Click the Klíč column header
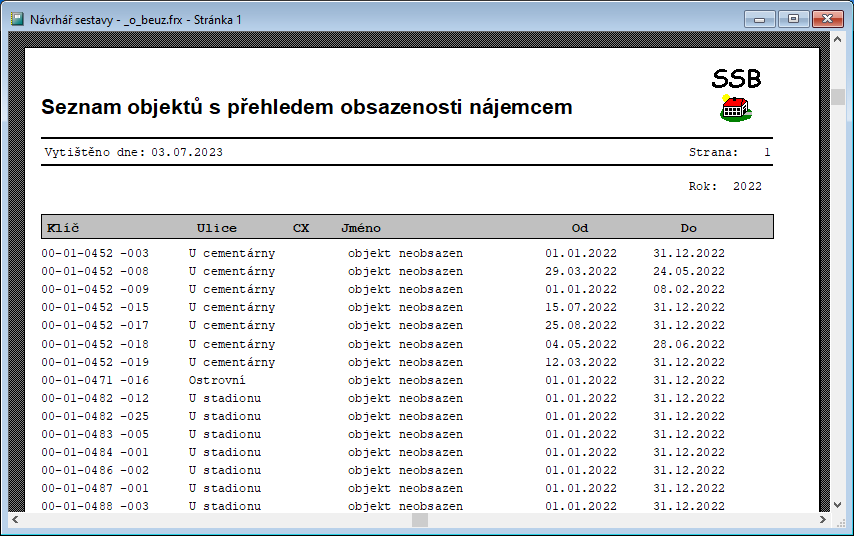 click(x=63, y=228)
